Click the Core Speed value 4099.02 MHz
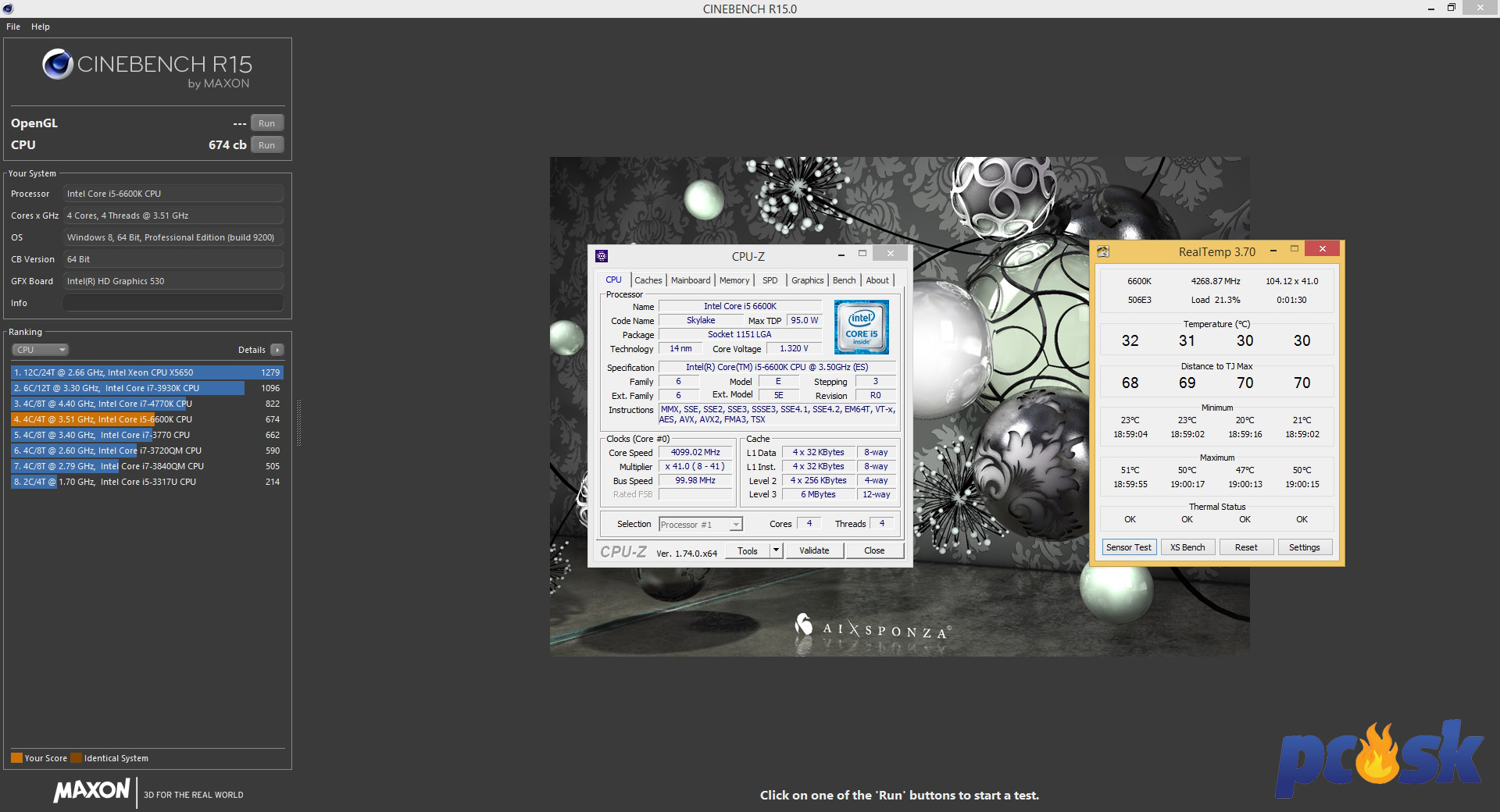This screenshot has width=1500, height=812. pos(695,452)
